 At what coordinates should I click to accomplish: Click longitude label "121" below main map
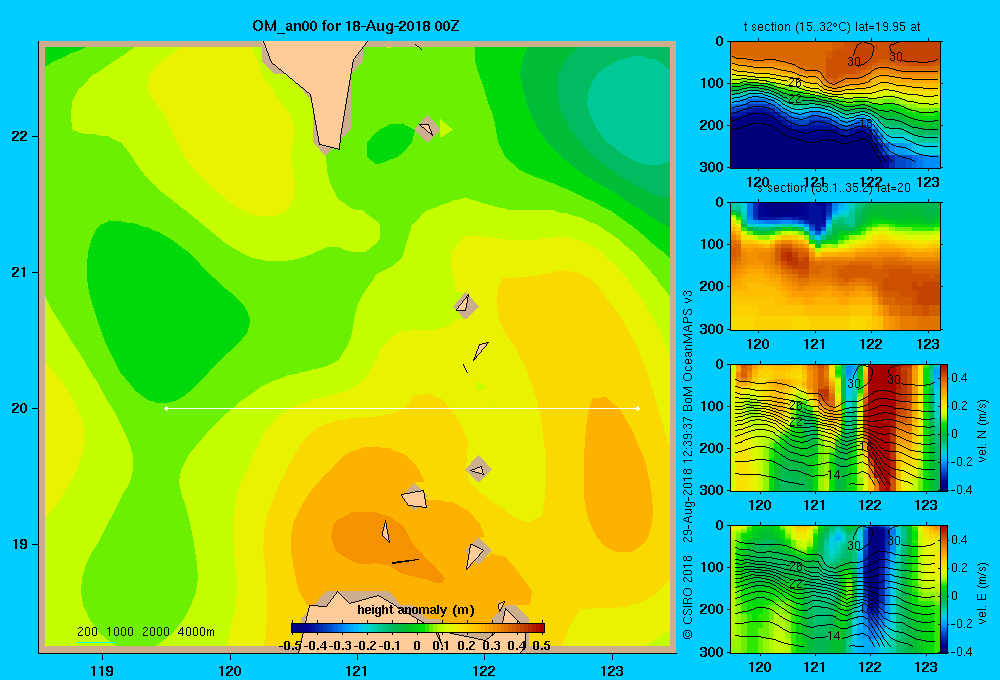pos(357,670)
